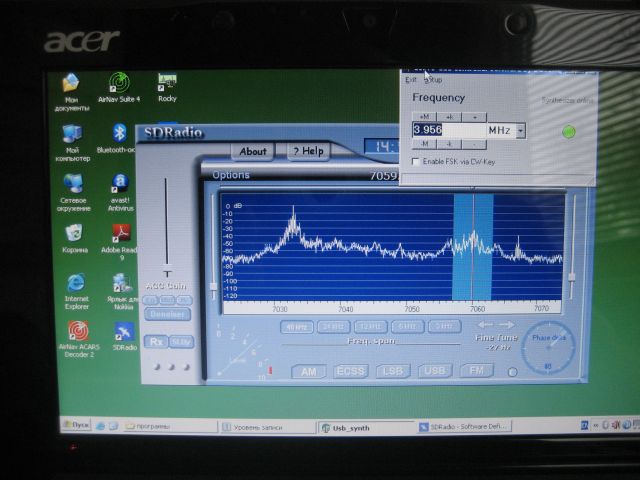This screenshot has width=640, height=480.
Task: Click the slider left of spectrum display
Action: [213, 248]
